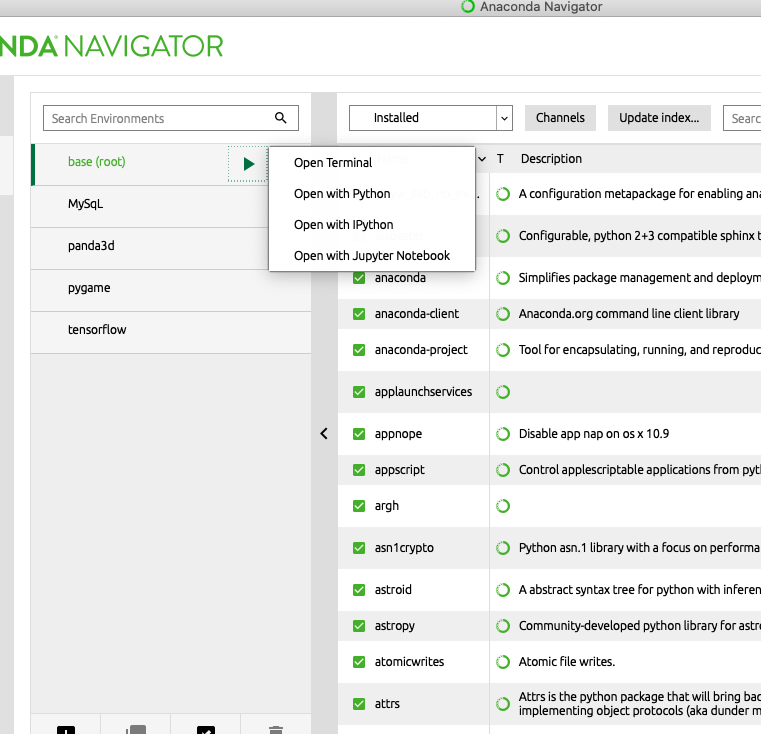Click the Anaconda Navigator title bar icon
The height and width of the screenshot is (734, 761).
click(468, 6)
